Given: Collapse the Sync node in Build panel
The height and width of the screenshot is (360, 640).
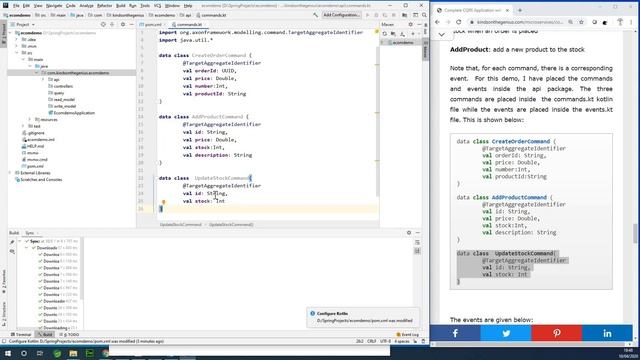Looking at the screenshot, I should (x=20, y=241).
